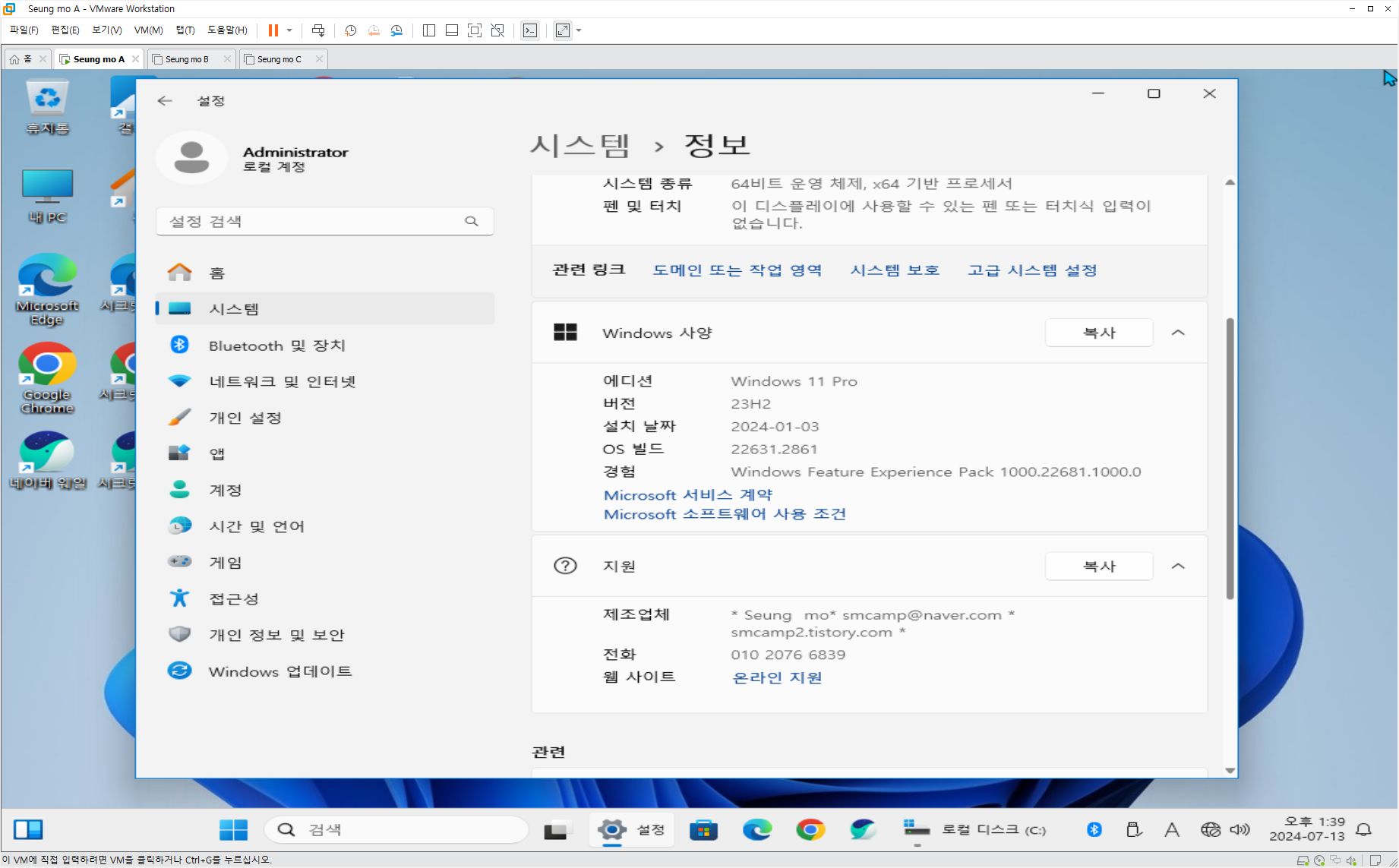Open the pause button dropdown arrow

289,30
